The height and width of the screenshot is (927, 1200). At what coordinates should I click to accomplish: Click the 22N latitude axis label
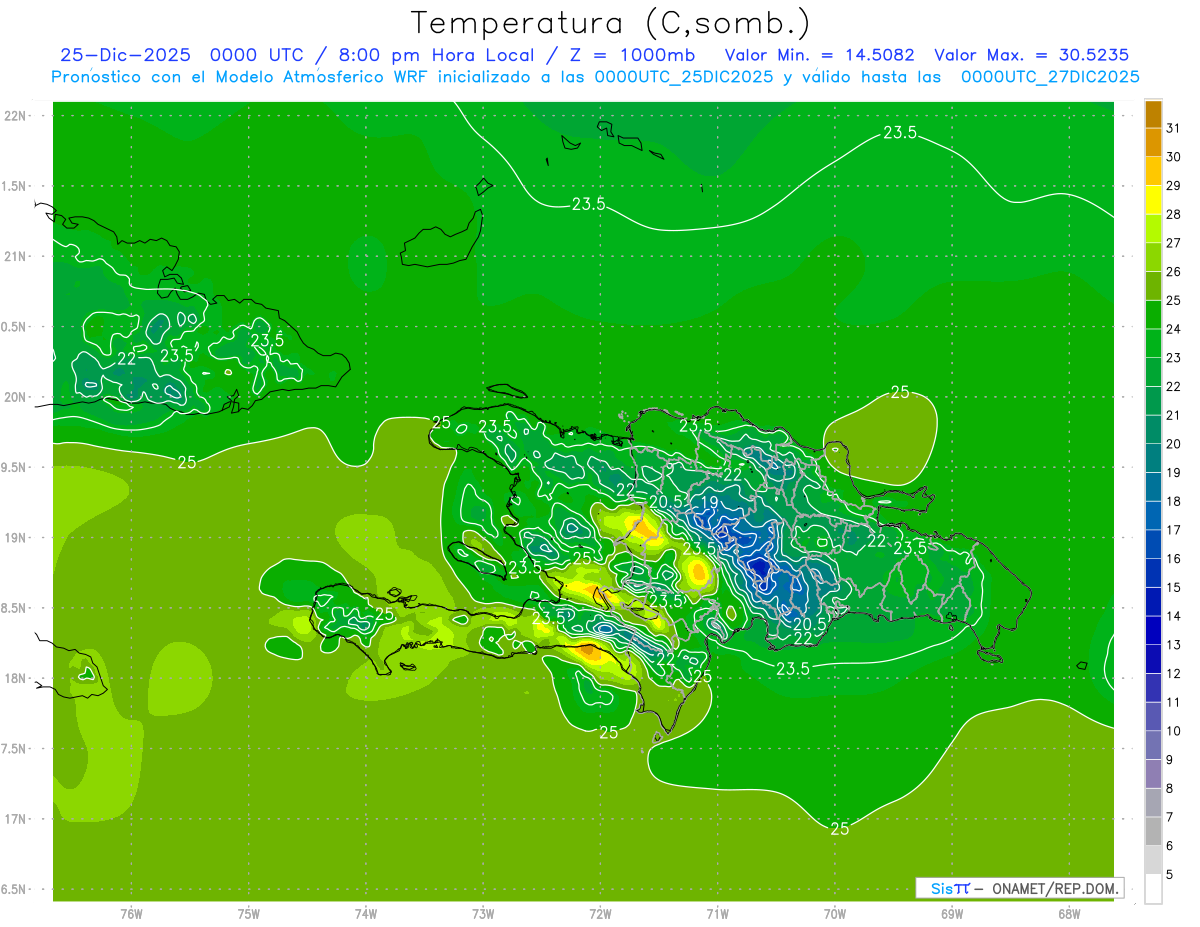pos(16,116)
